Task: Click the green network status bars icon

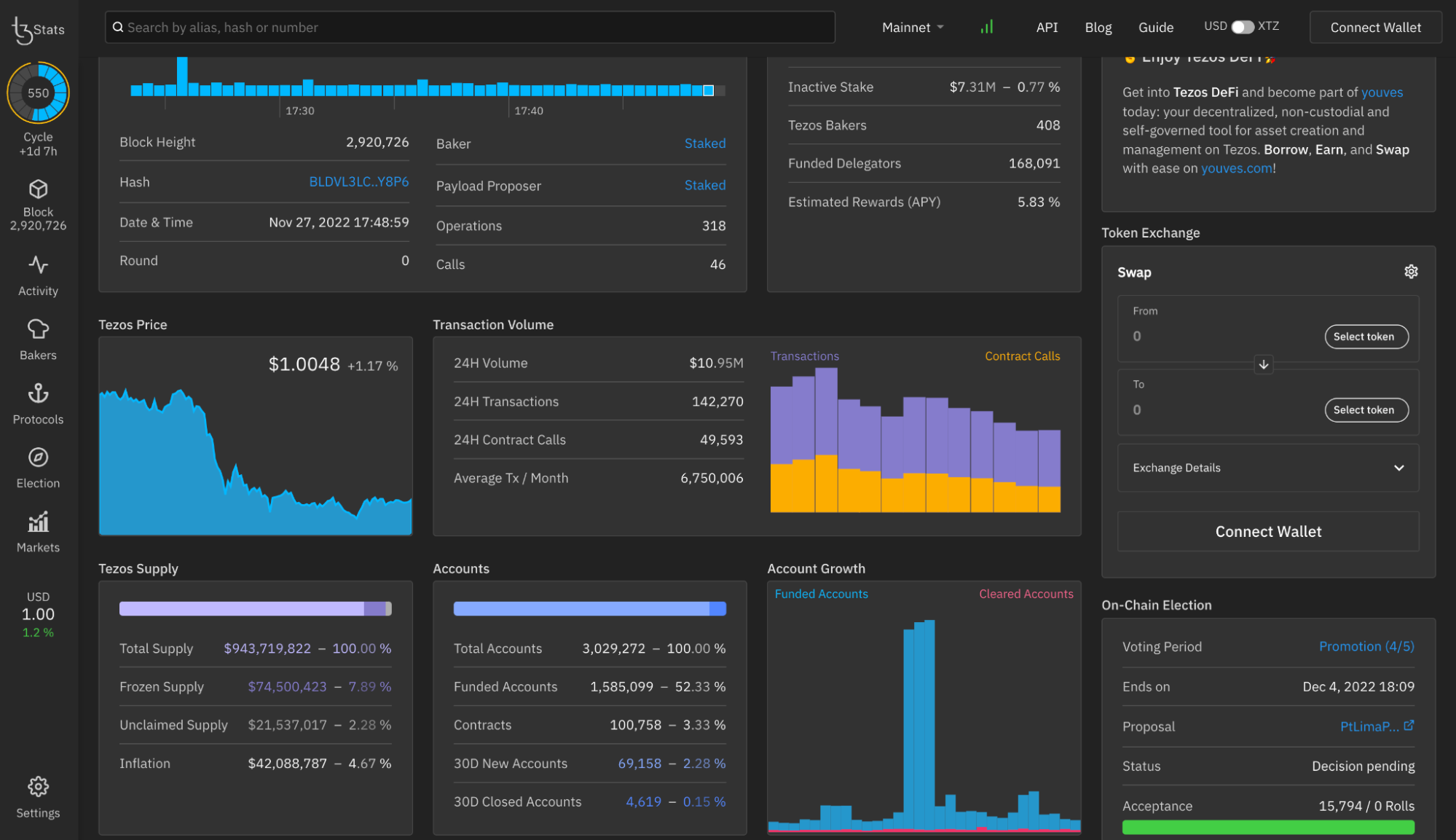Action: coord(987,28)
